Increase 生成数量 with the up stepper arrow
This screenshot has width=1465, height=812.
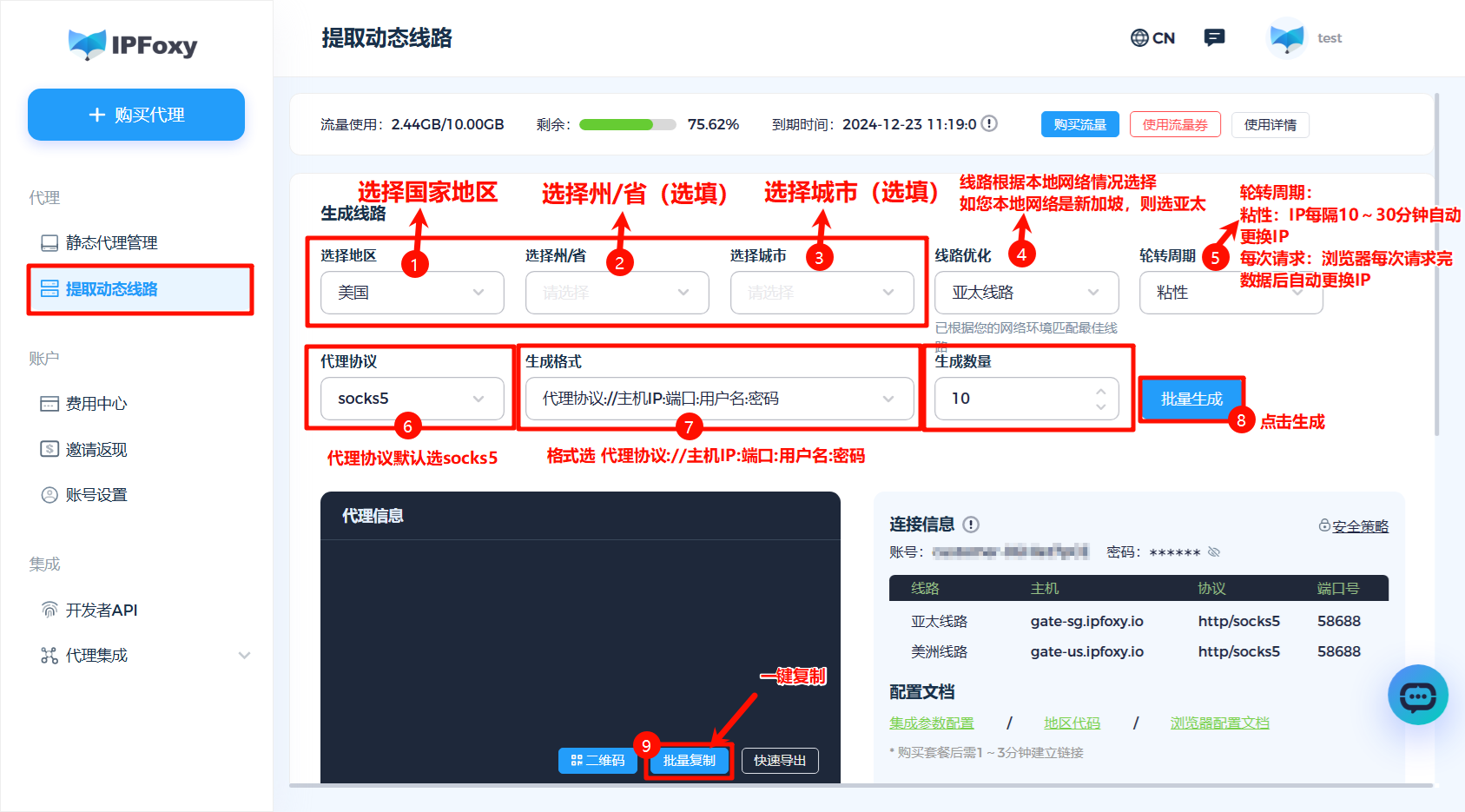(x=1099, y=391)
